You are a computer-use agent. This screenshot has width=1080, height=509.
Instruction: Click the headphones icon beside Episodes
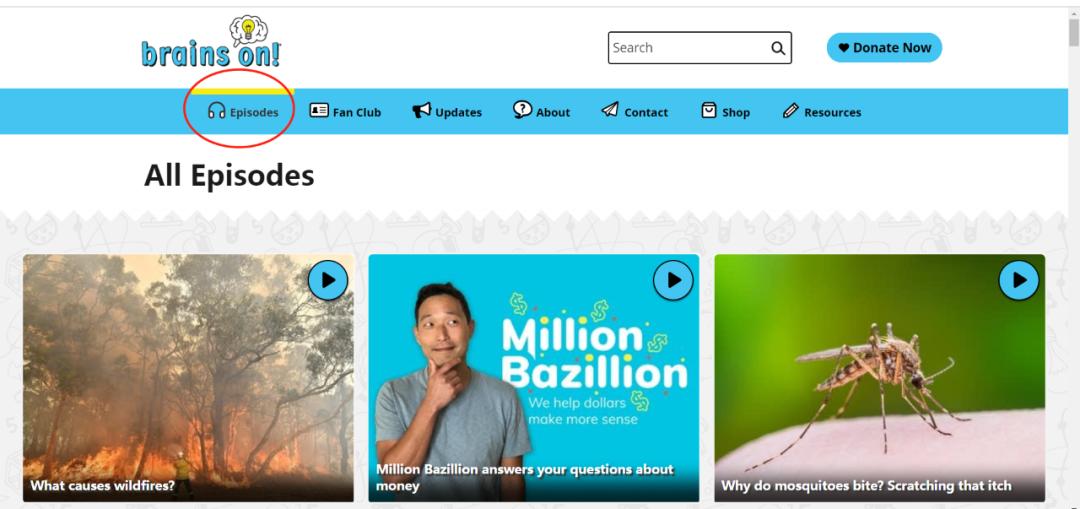click(216, 111)
